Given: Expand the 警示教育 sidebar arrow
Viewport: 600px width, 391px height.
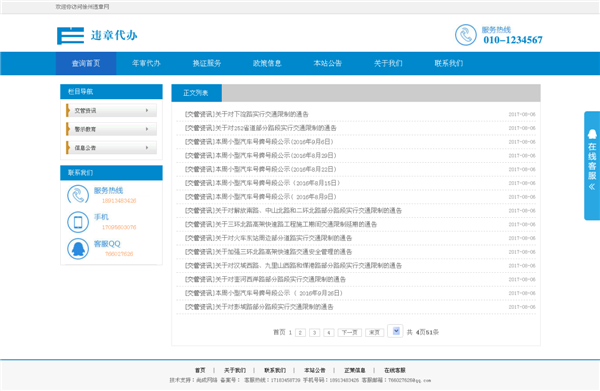Looking at the screenshot, I should point(147,129).
